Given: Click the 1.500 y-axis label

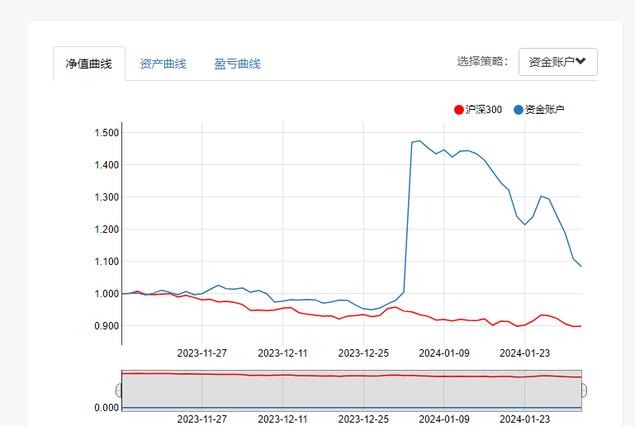Looking at the screenshot, I should pyautogui.click(x=107, y=133).
